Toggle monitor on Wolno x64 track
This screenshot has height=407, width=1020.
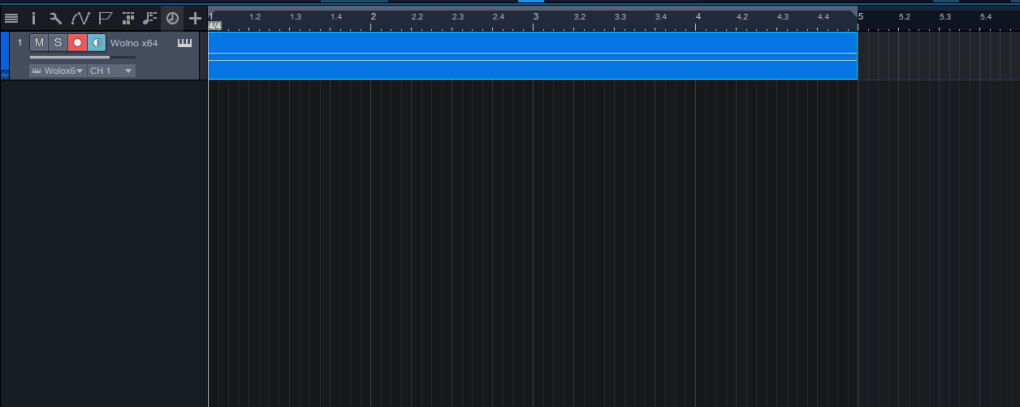coord(96,43)
